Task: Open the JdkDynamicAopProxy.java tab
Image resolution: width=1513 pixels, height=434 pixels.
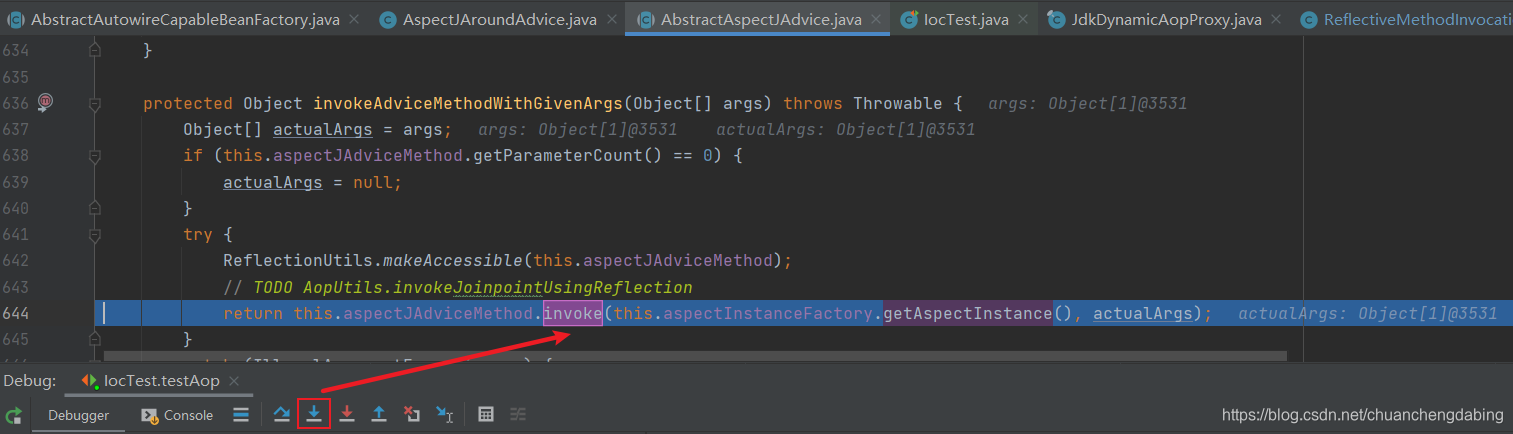Action: (1165, 19)
